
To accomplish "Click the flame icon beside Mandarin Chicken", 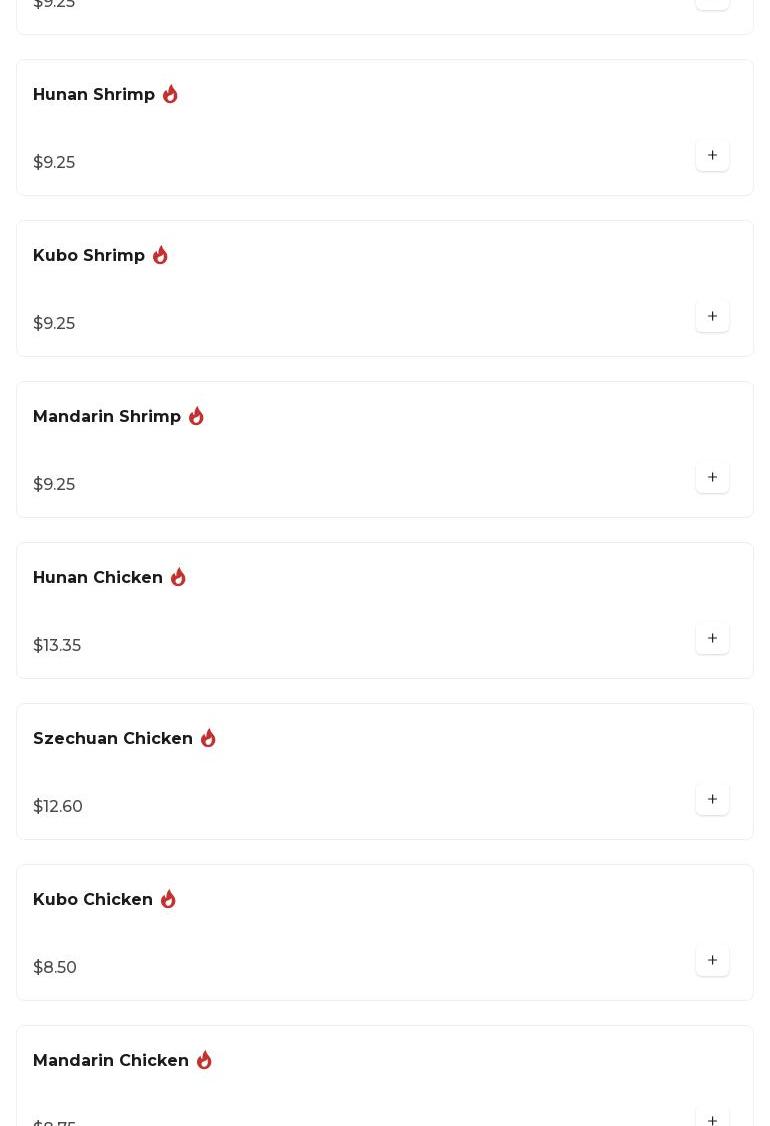I will [204, 1060].
